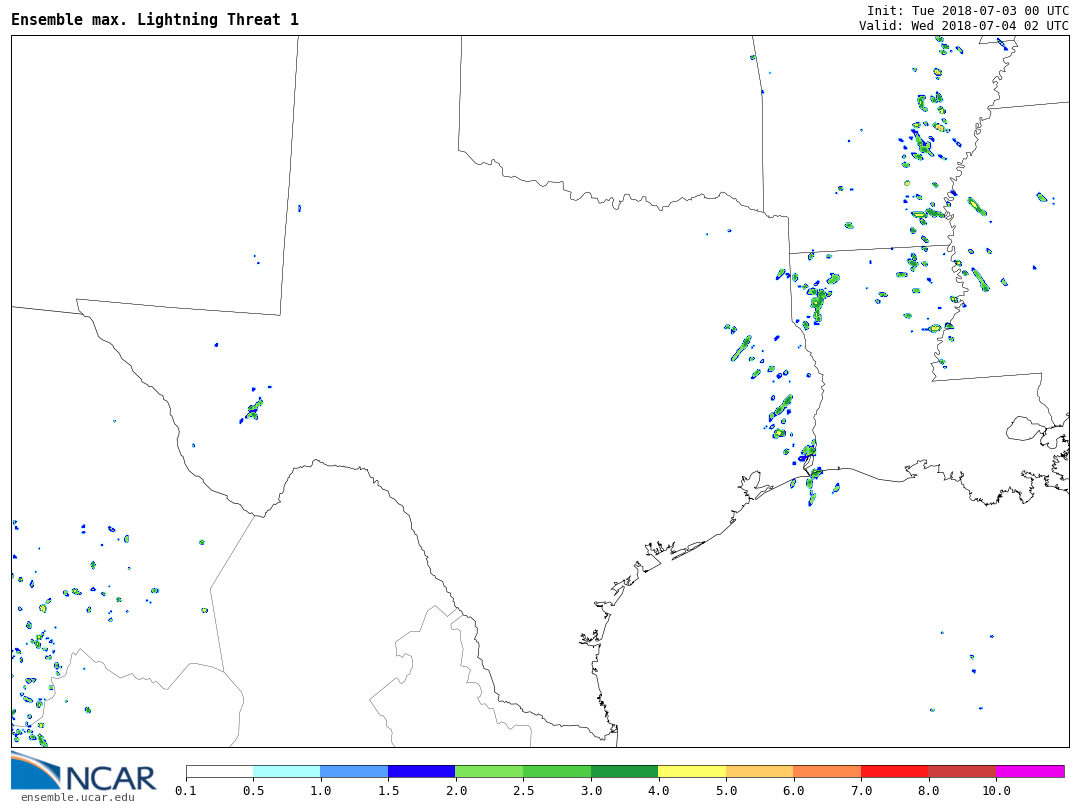Pick the brownish-red swatch between 8.0 and 10.0
This screenshot has height=810, width=1080.
pyautogui.click(x=962, y=771)
